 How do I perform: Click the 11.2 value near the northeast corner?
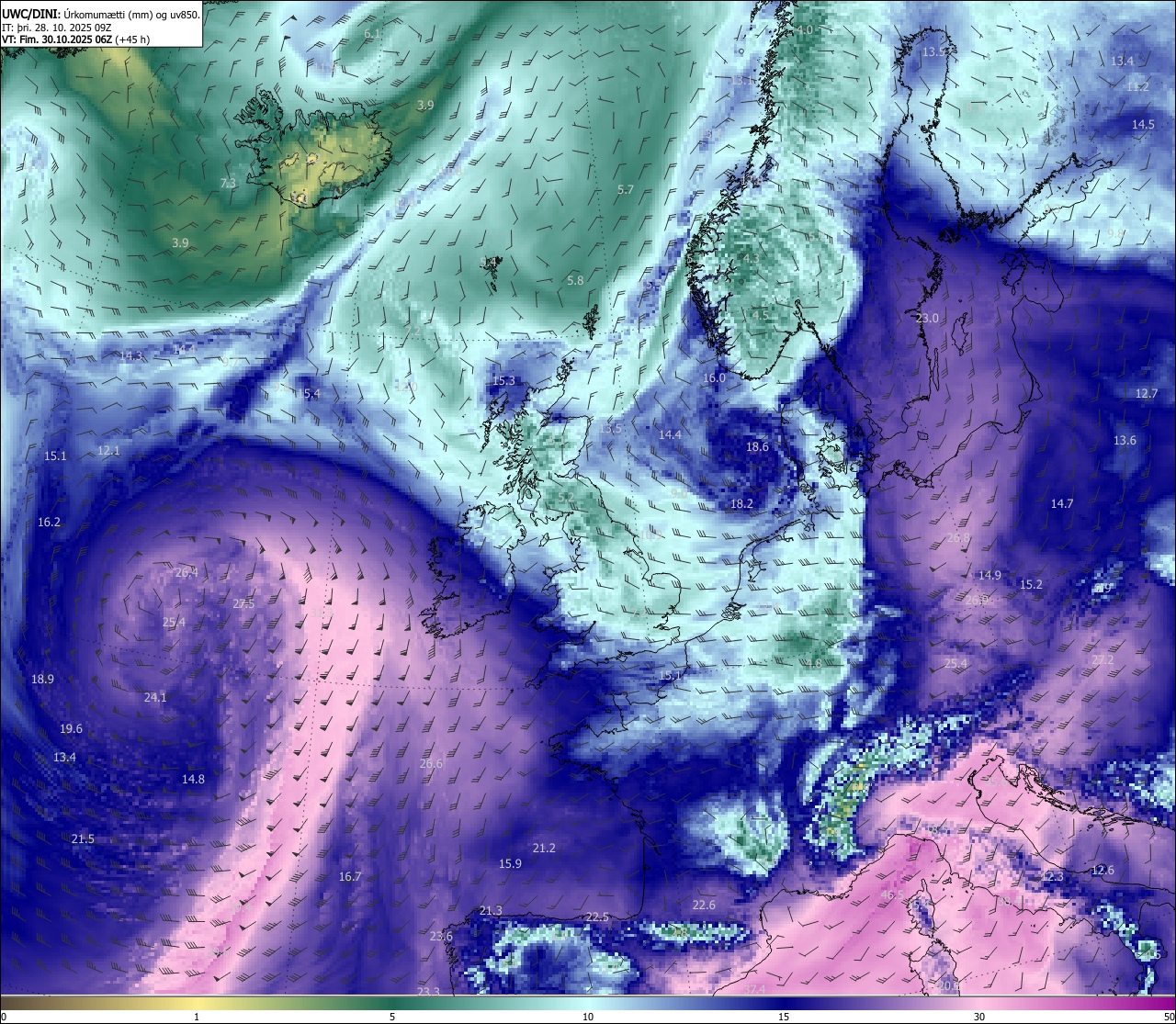(x=1137, y=86)
